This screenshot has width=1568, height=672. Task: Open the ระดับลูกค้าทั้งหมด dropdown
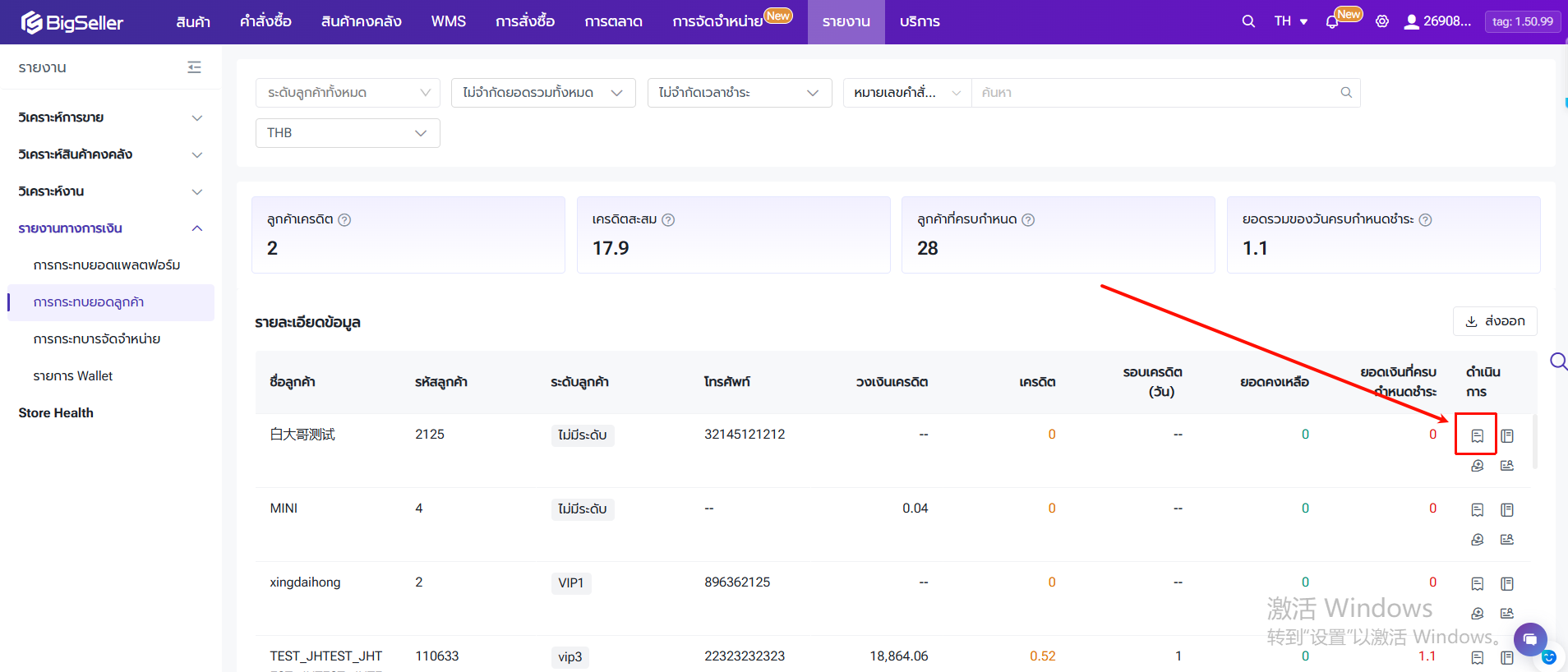point(348,93)
